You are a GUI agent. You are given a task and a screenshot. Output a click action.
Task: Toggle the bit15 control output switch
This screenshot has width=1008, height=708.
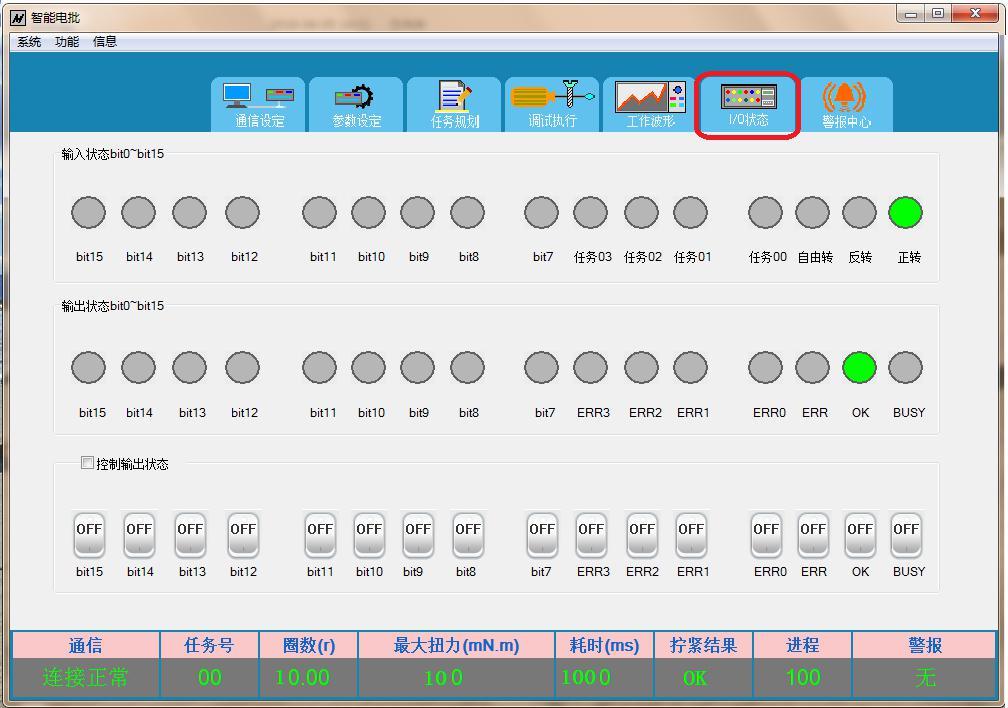(x=89, y=535)
